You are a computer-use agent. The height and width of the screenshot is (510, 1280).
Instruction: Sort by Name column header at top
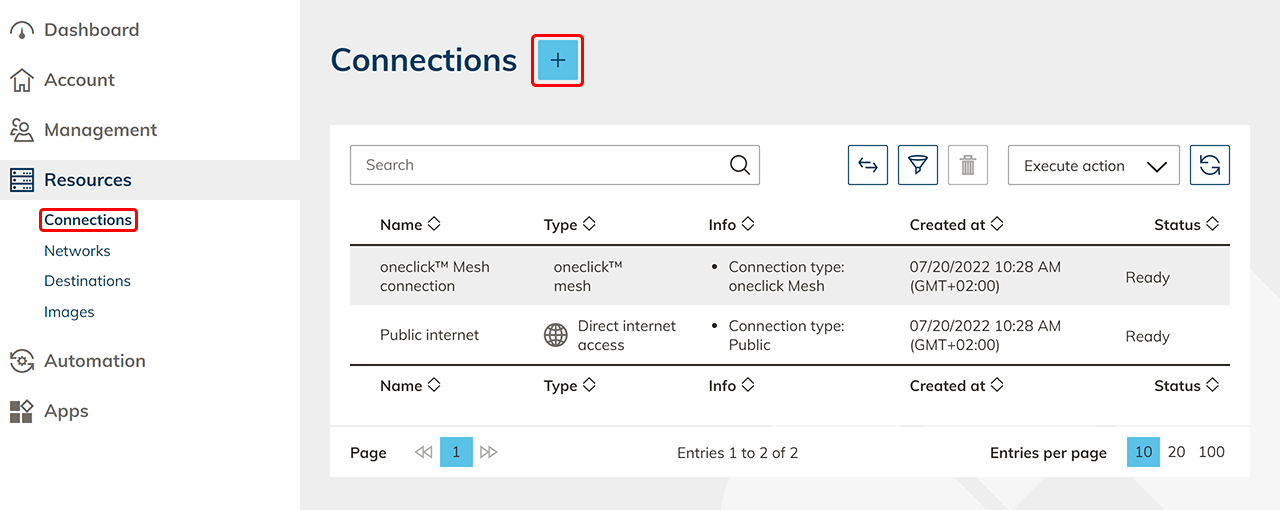pyautogui.click(x=409, y=225)
